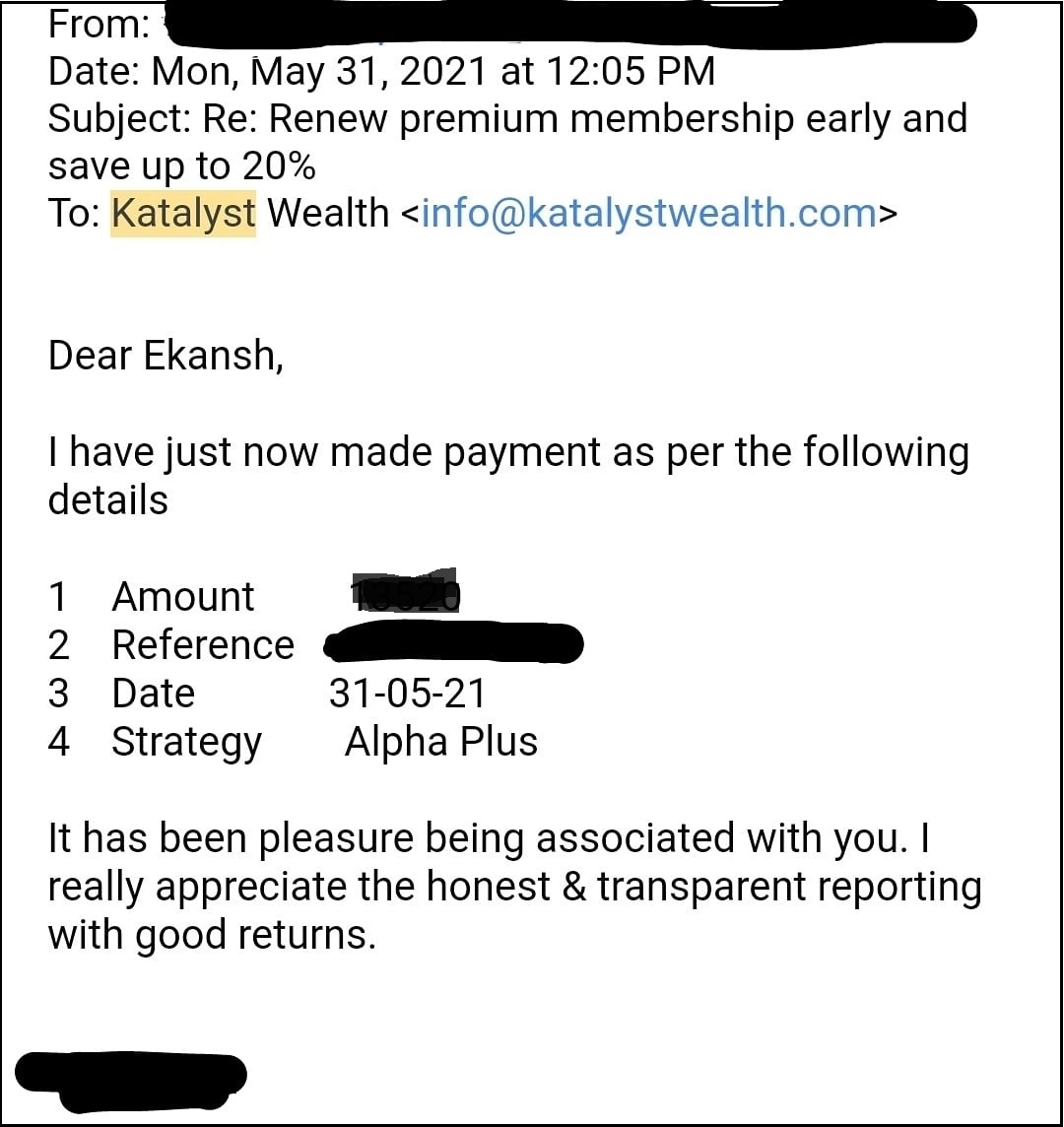This screenshot has height=1127, width=1064.
Task: Click the redacted sender address bar
Action: [x=571, y=24]
